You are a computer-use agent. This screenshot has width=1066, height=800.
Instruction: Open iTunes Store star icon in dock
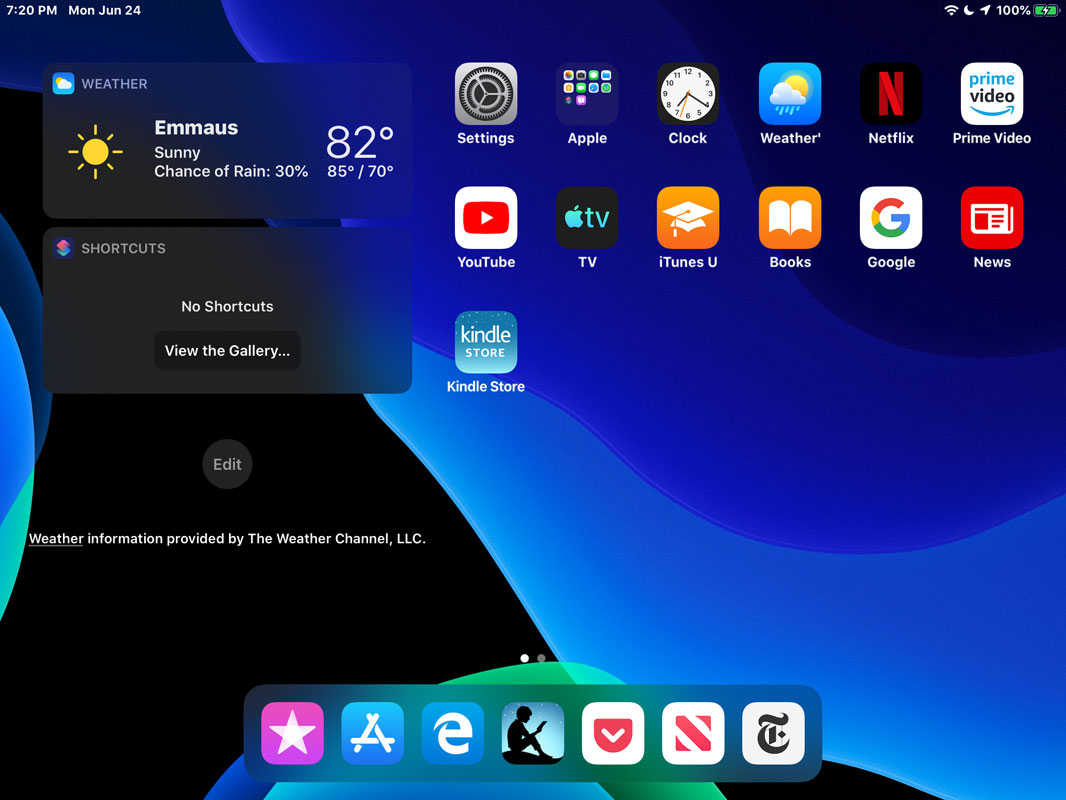pyautogui.click(x=292, y=733)
